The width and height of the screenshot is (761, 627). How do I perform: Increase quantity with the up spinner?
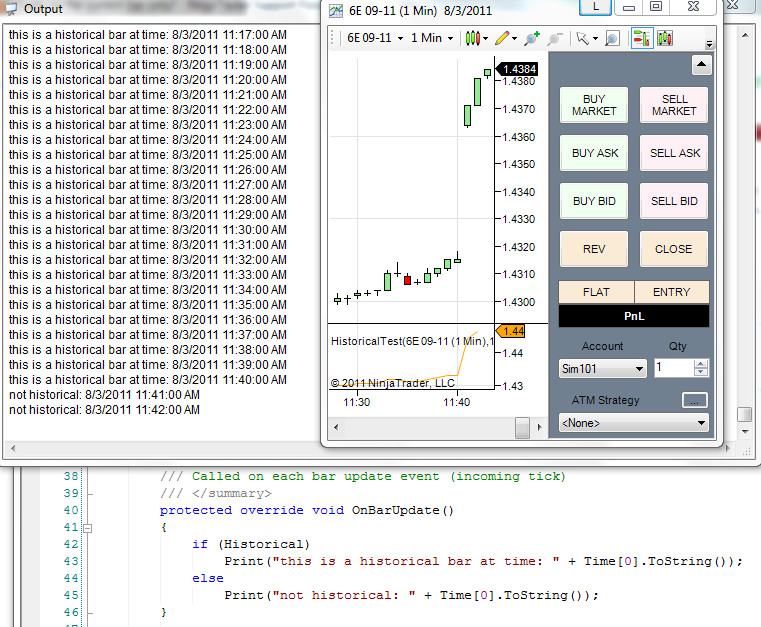[x=700, y=363]
